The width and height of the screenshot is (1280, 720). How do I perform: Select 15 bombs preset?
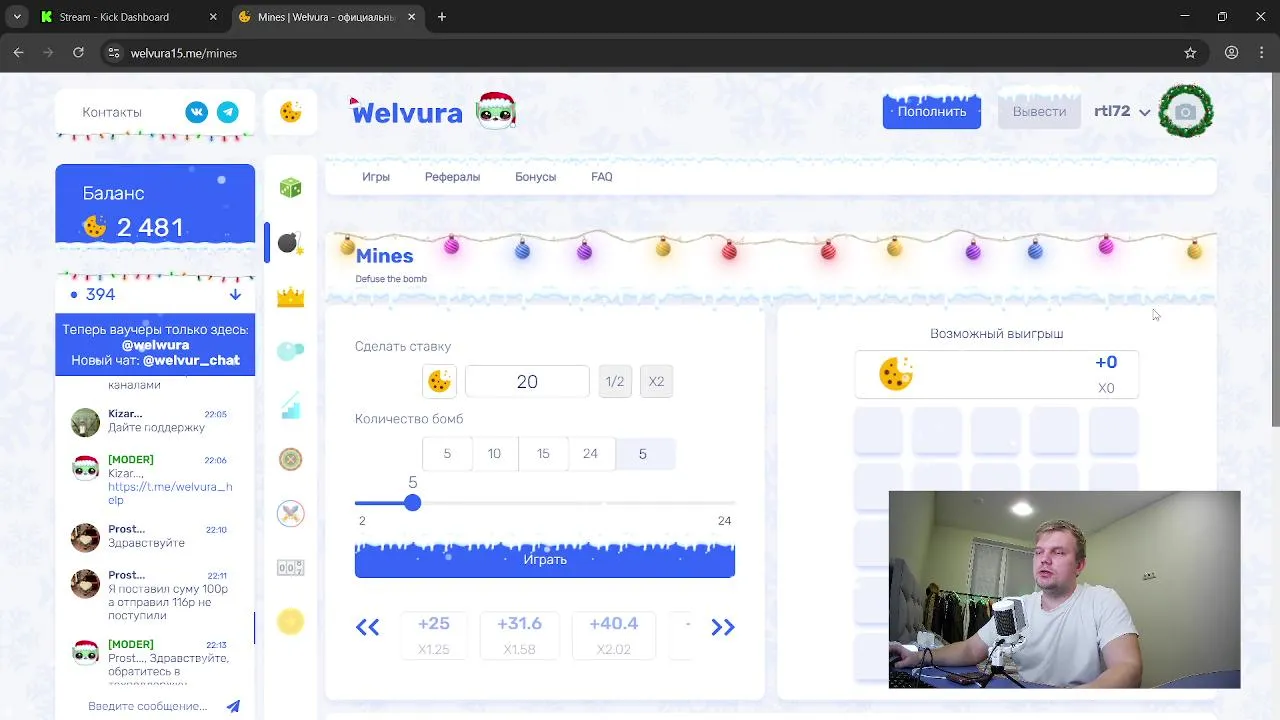(543, 453)
